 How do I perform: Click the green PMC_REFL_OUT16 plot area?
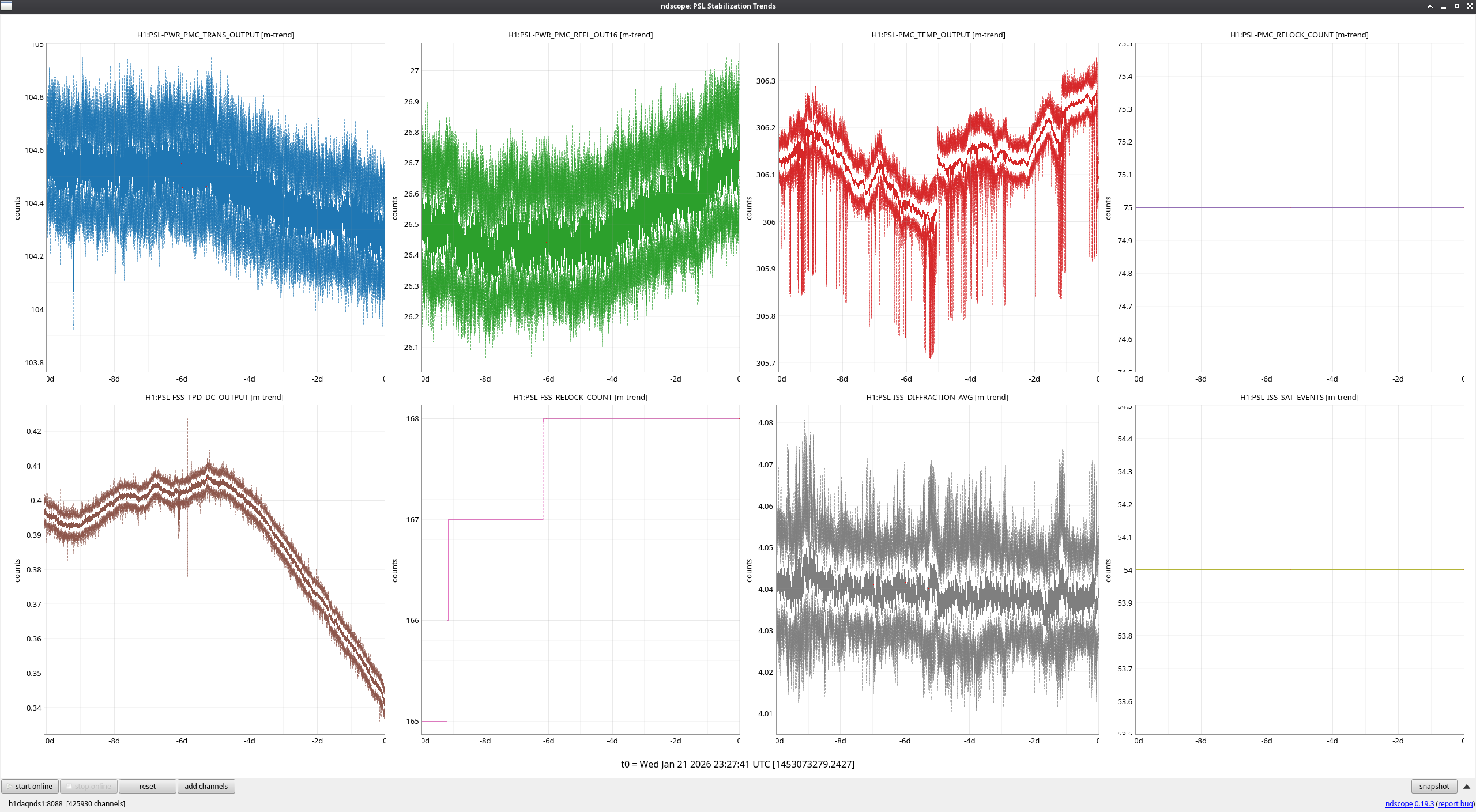[x=580, y=207]
